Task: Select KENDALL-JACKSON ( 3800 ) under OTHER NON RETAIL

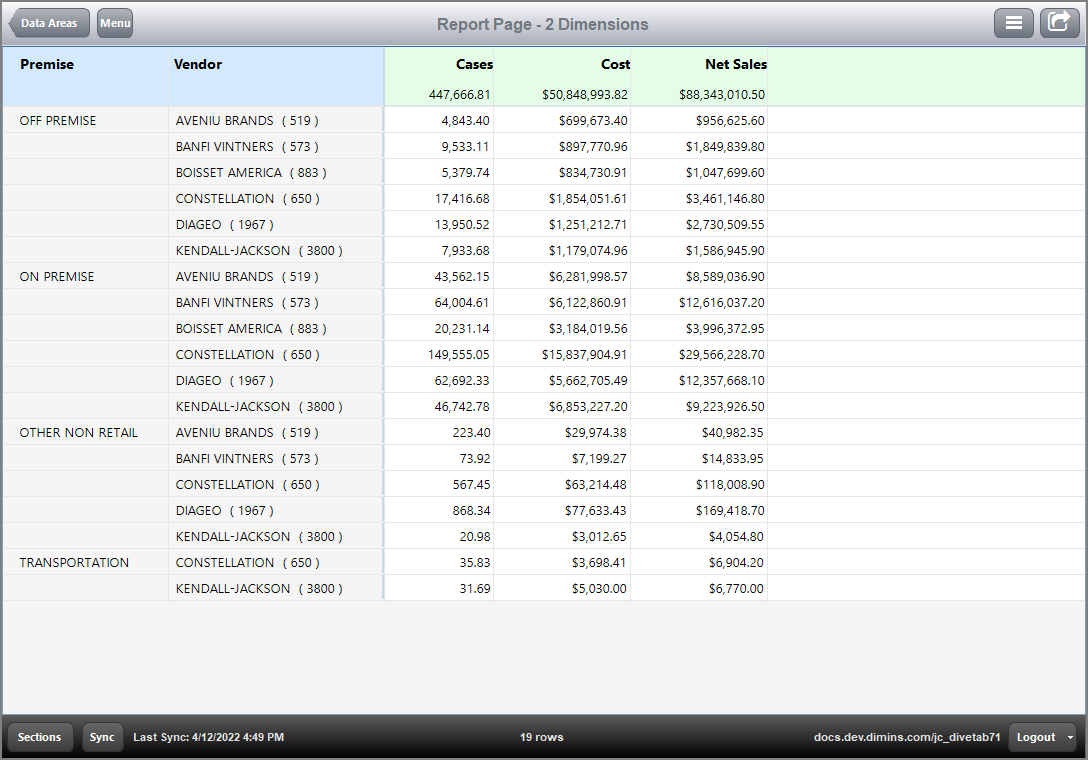Action: tap(260, 536)
